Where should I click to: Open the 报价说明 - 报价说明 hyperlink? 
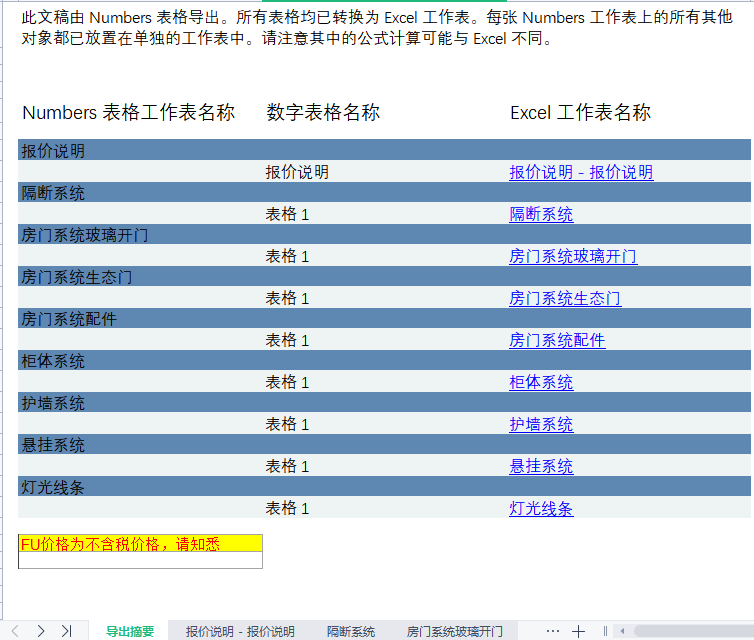[x=581, y=172]
